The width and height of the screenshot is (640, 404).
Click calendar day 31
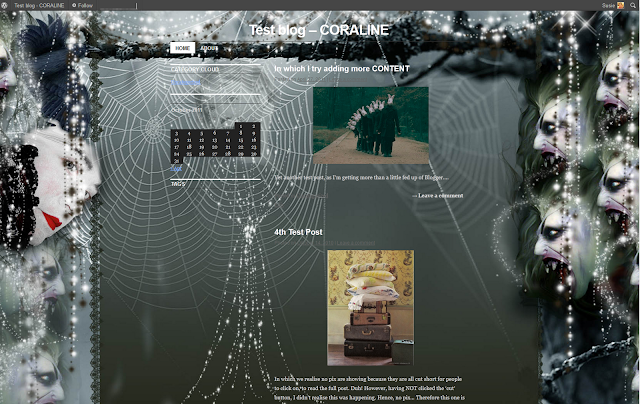[x=176, y=161]
